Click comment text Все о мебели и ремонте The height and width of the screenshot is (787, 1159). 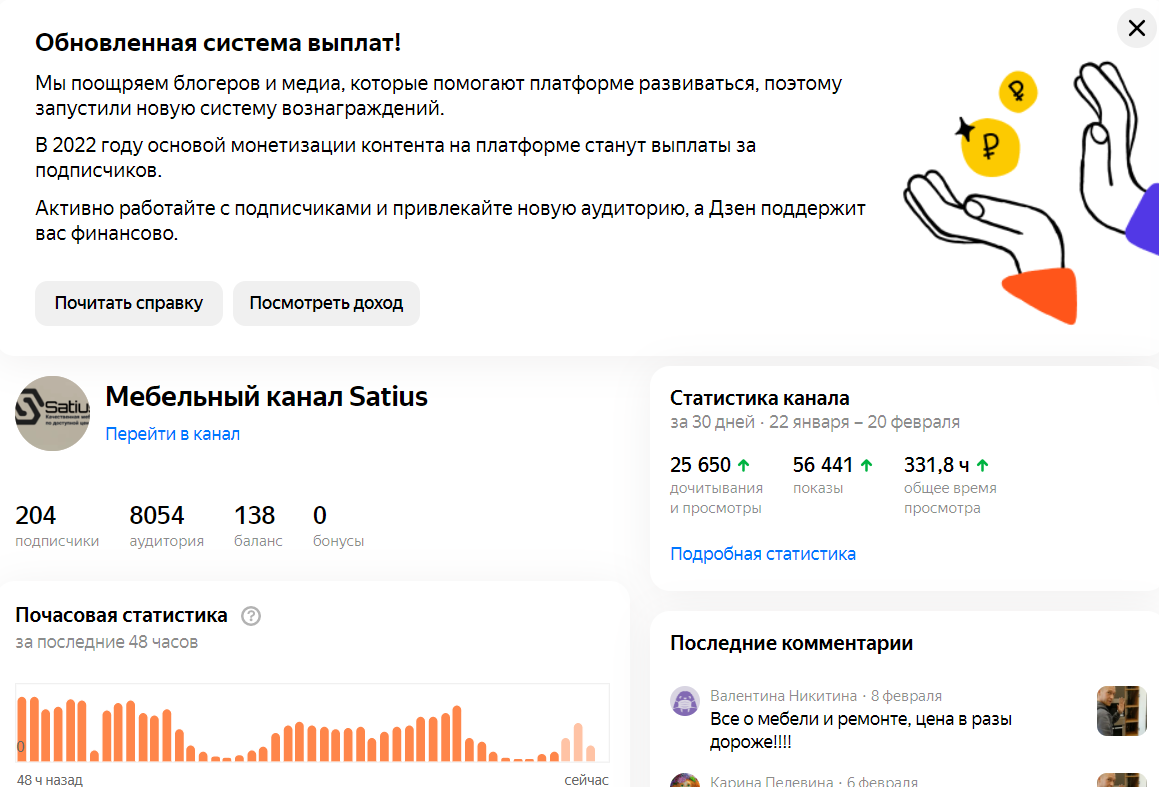(860, 730)
